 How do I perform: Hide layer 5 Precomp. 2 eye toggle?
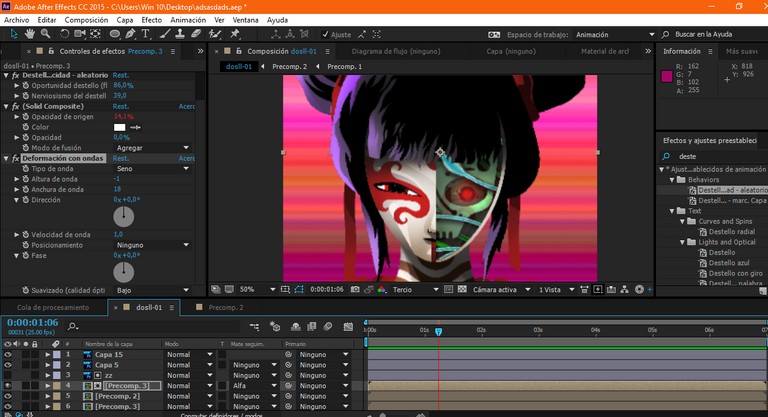7,396
